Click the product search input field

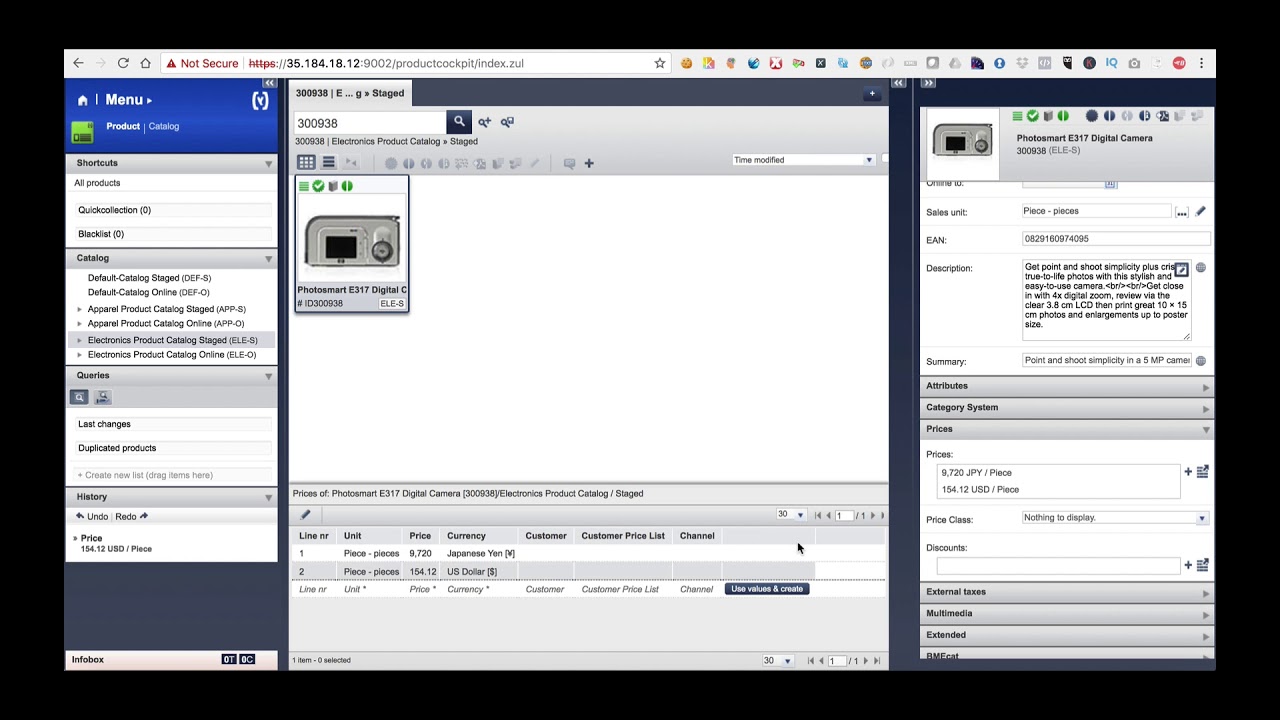click(x=370, y=123)
